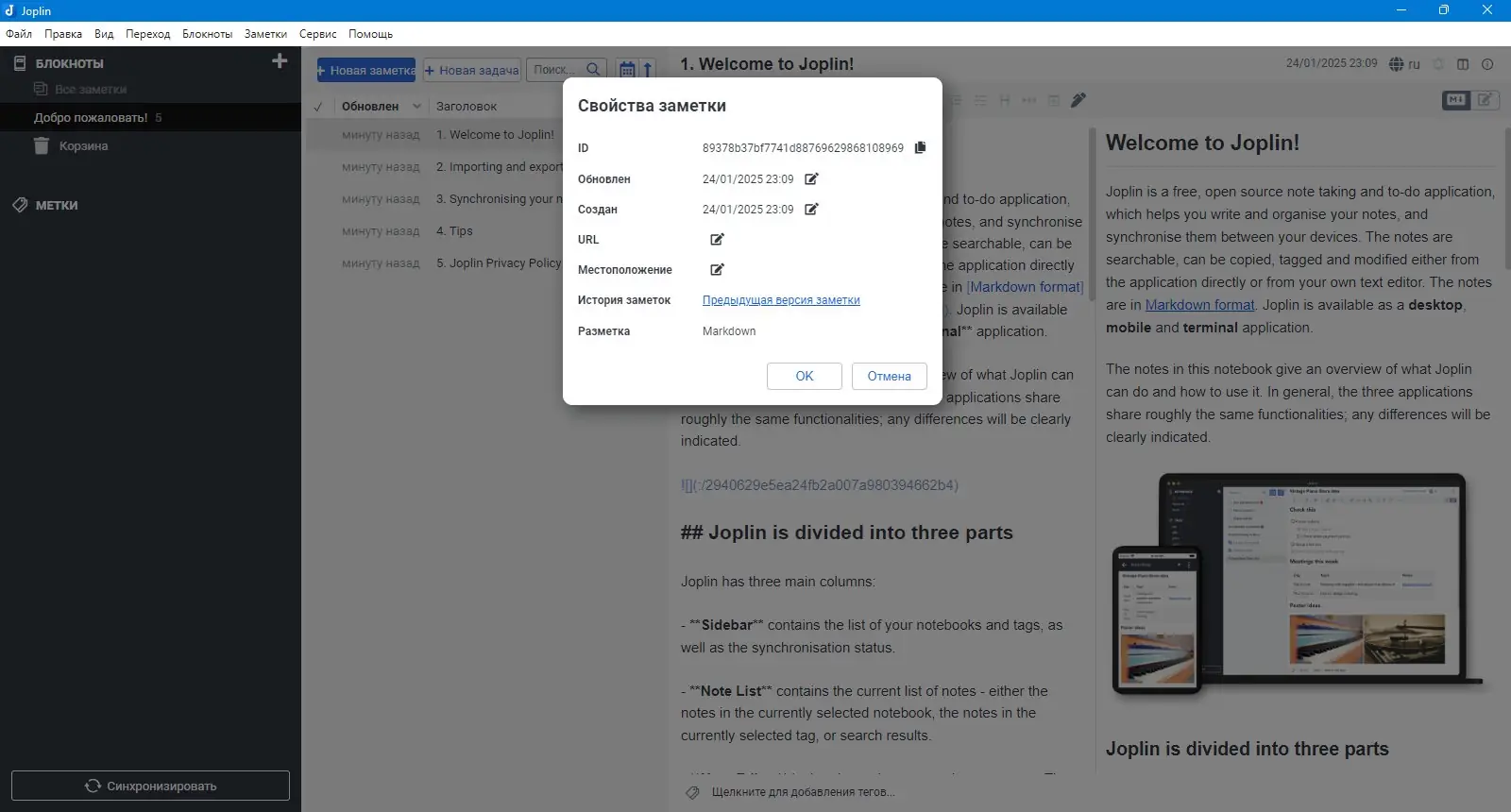Click the note ID value text
Viewport: 1511px width, 812px height.
tap(803, 148)
